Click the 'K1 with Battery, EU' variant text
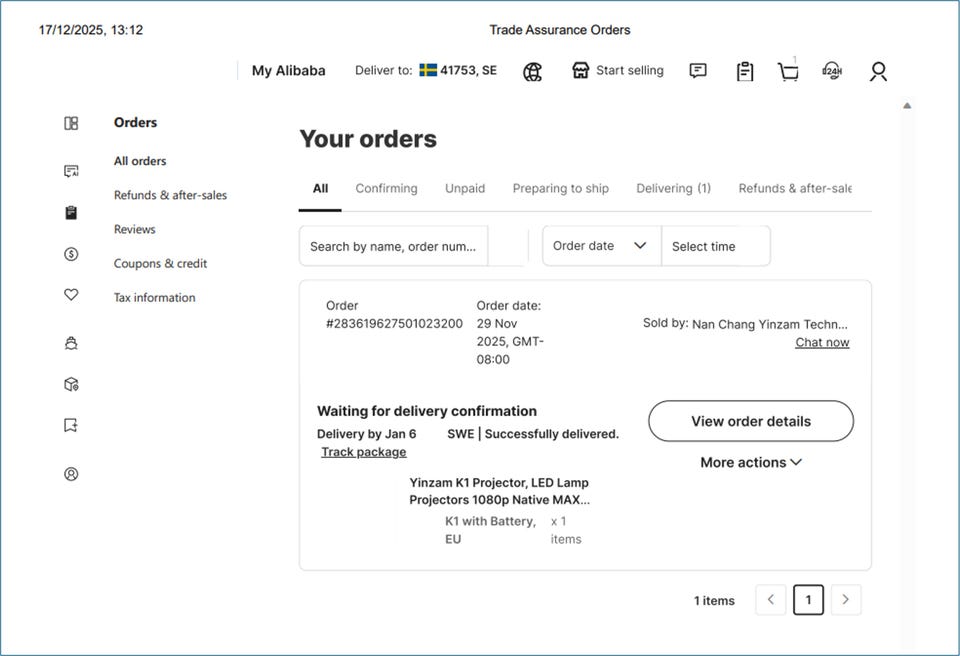 pyautogui.click(x=490, y=530)
